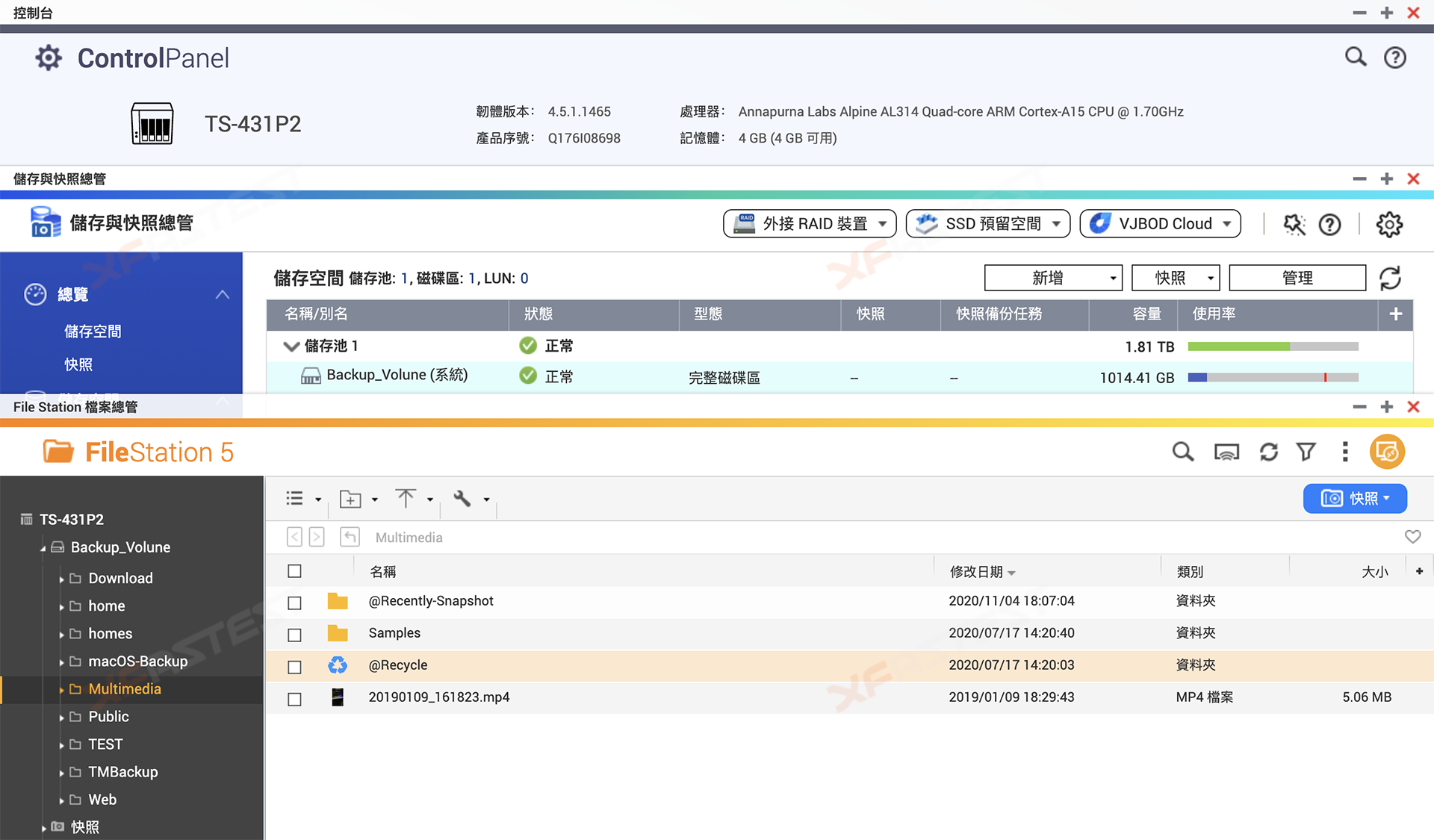Screen dimensions: 1434x840
Task: Collapse the Backup_Volume tree node
Action: (x=43, y=549)
